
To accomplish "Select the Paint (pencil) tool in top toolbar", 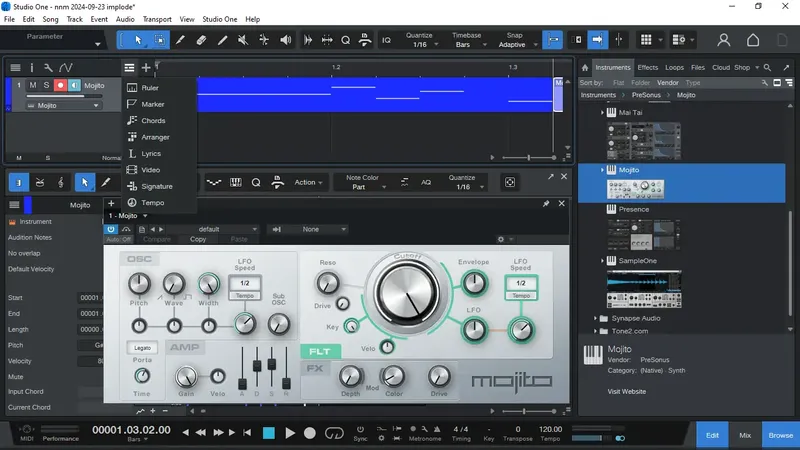I will point(180,40).
